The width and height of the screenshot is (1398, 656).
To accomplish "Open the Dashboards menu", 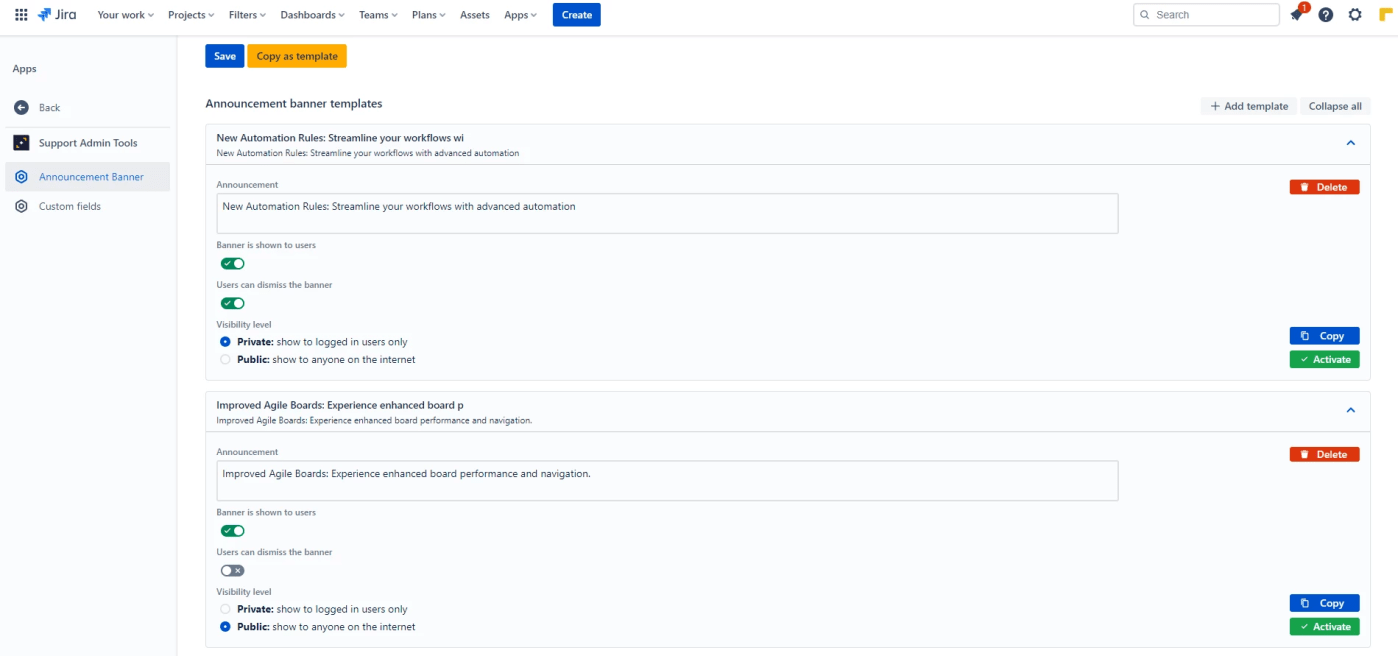I will coord(312,15).
